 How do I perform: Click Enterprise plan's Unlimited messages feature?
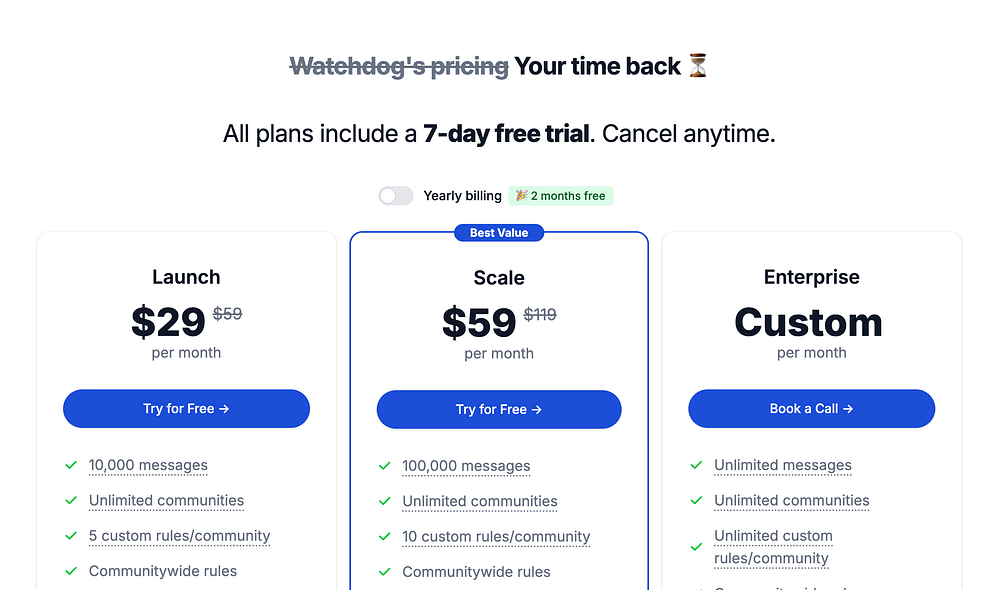(x=783, y=465)
